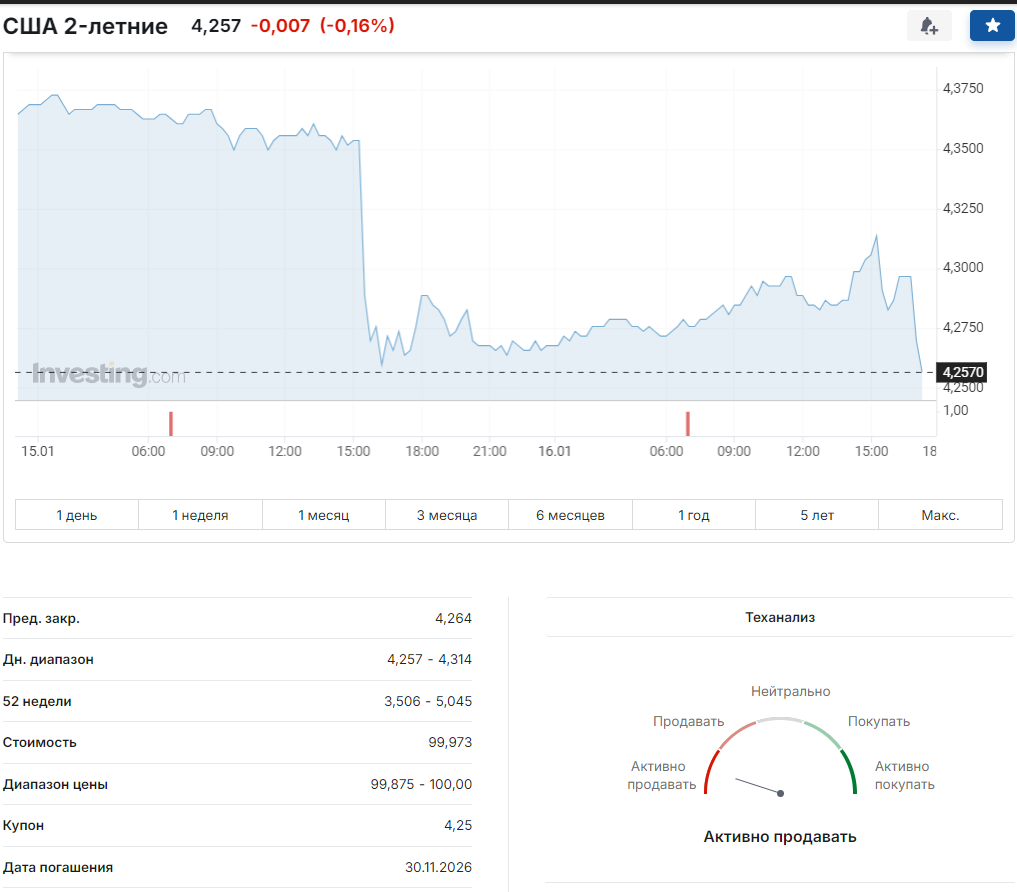The image size is (1017, 892).
Task: Click the price value 99,973
Action: 450,742
